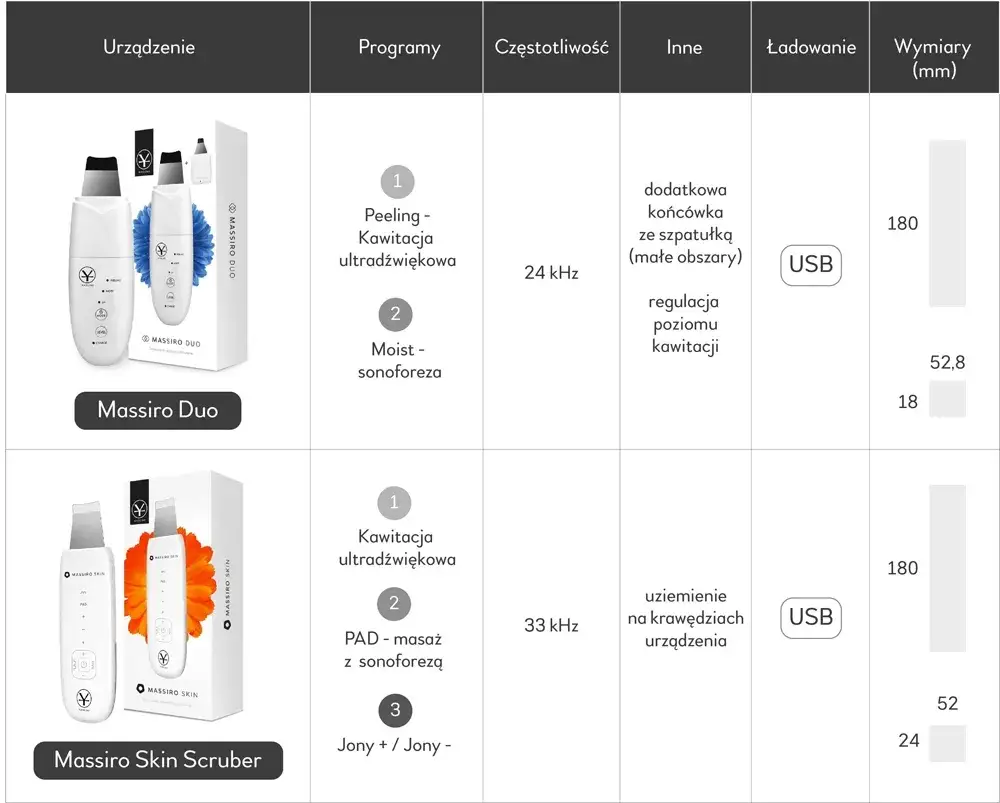Click the USB badge in Massiro Duo row
This screenshot has height=803, width=1000.
[x=811, y=265]
